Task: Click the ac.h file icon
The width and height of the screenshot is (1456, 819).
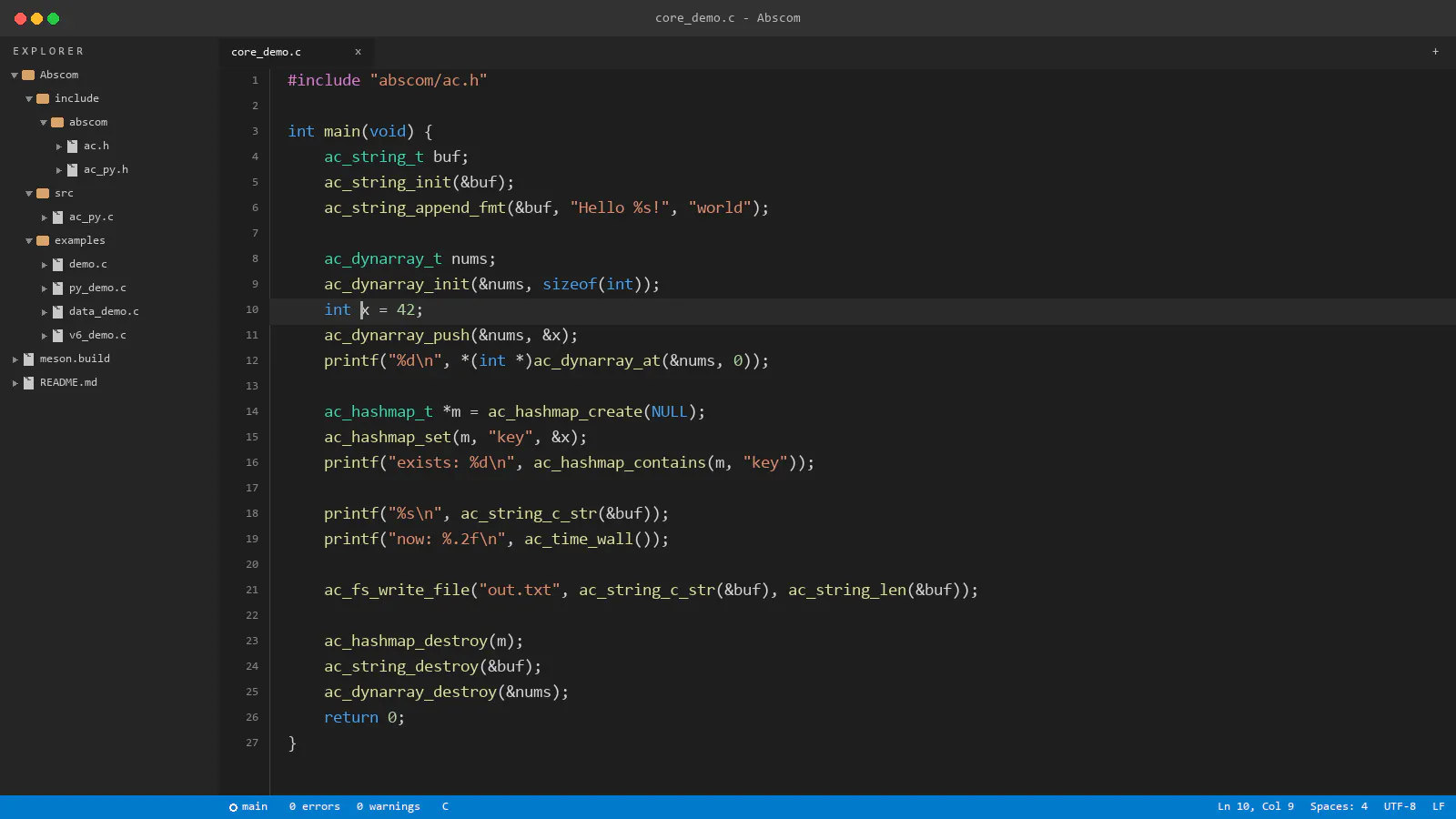Action: [x=72, y=146]
